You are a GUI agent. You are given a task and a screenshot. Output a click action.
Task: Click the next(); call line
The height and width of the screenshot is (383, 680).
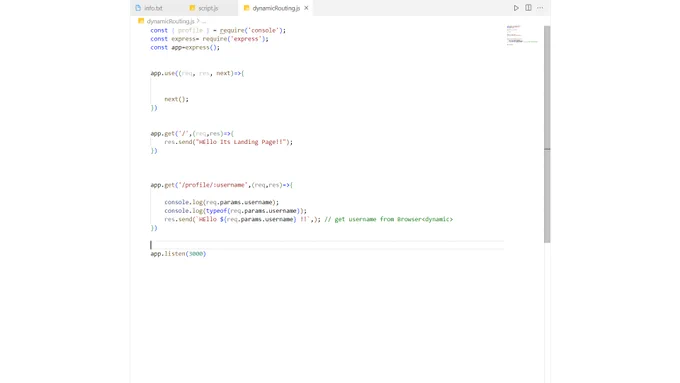point(177,99)
